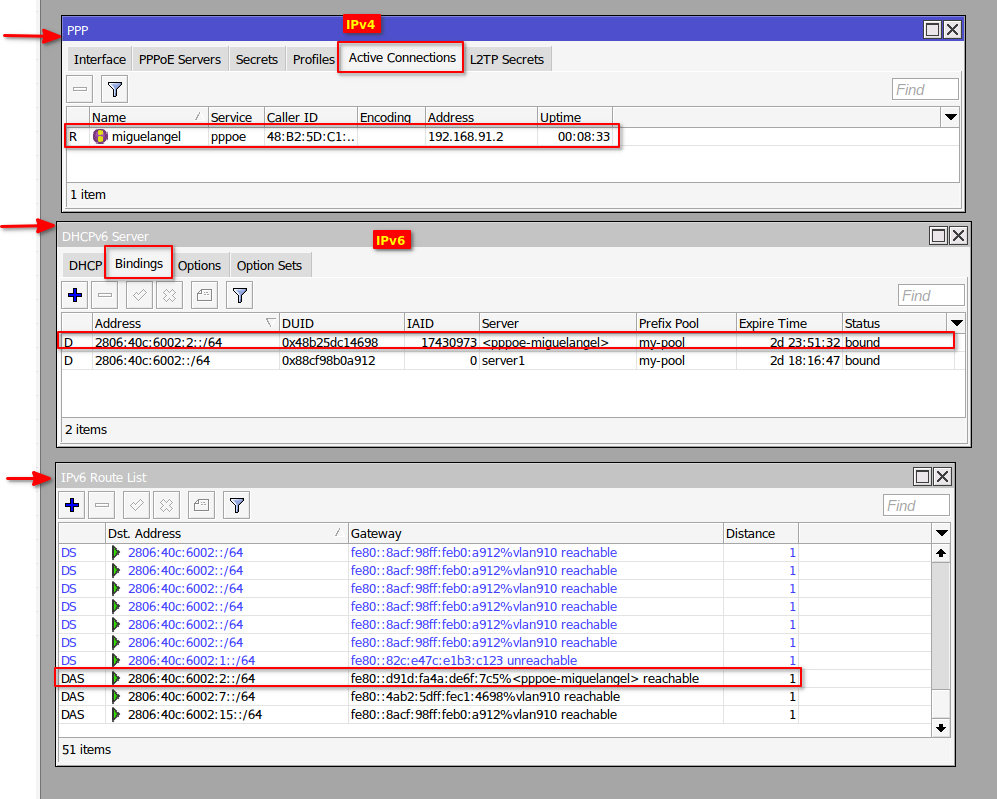
Task: Click the remove button in PPP window
Action: (79, 89)
